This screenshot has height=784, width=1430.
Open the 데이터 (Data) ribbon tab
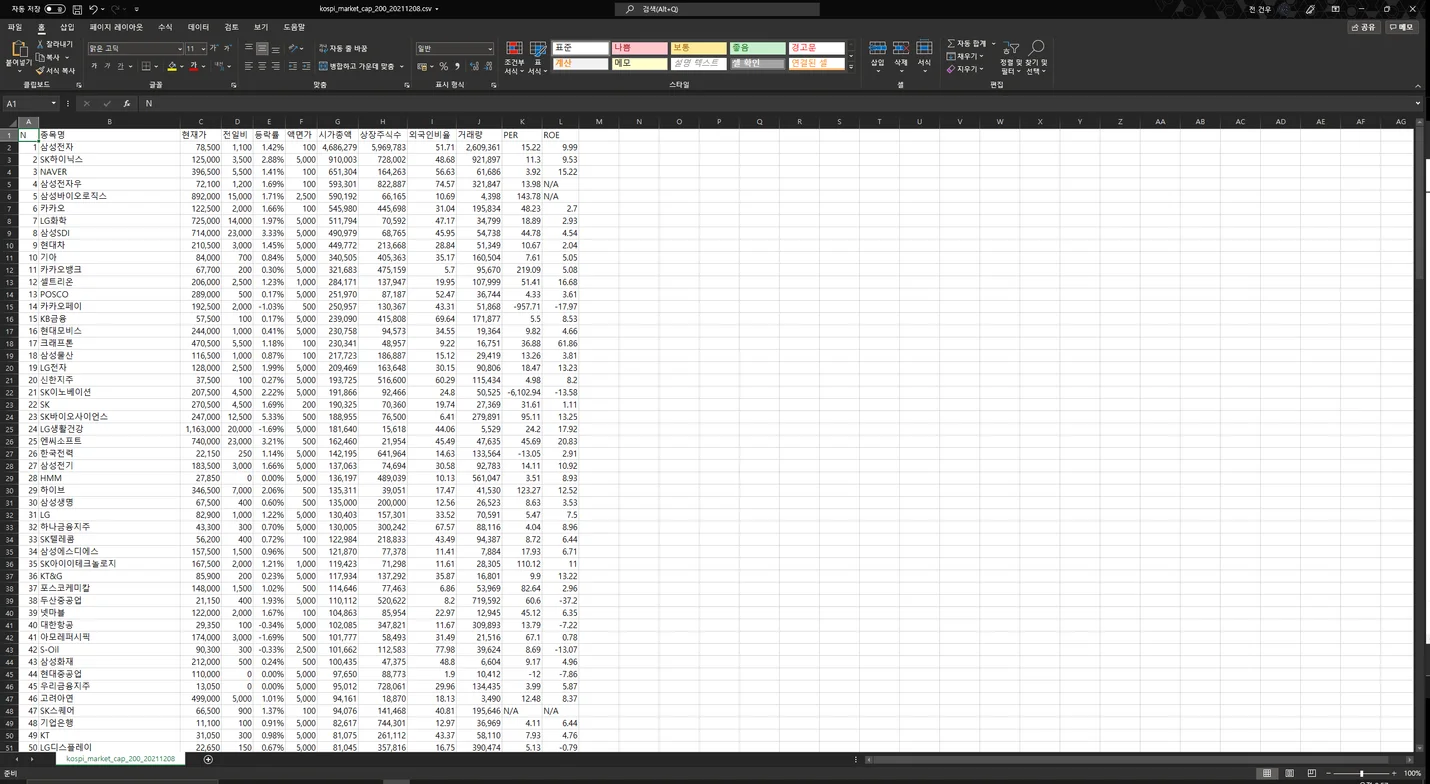[x=199, y=27]
